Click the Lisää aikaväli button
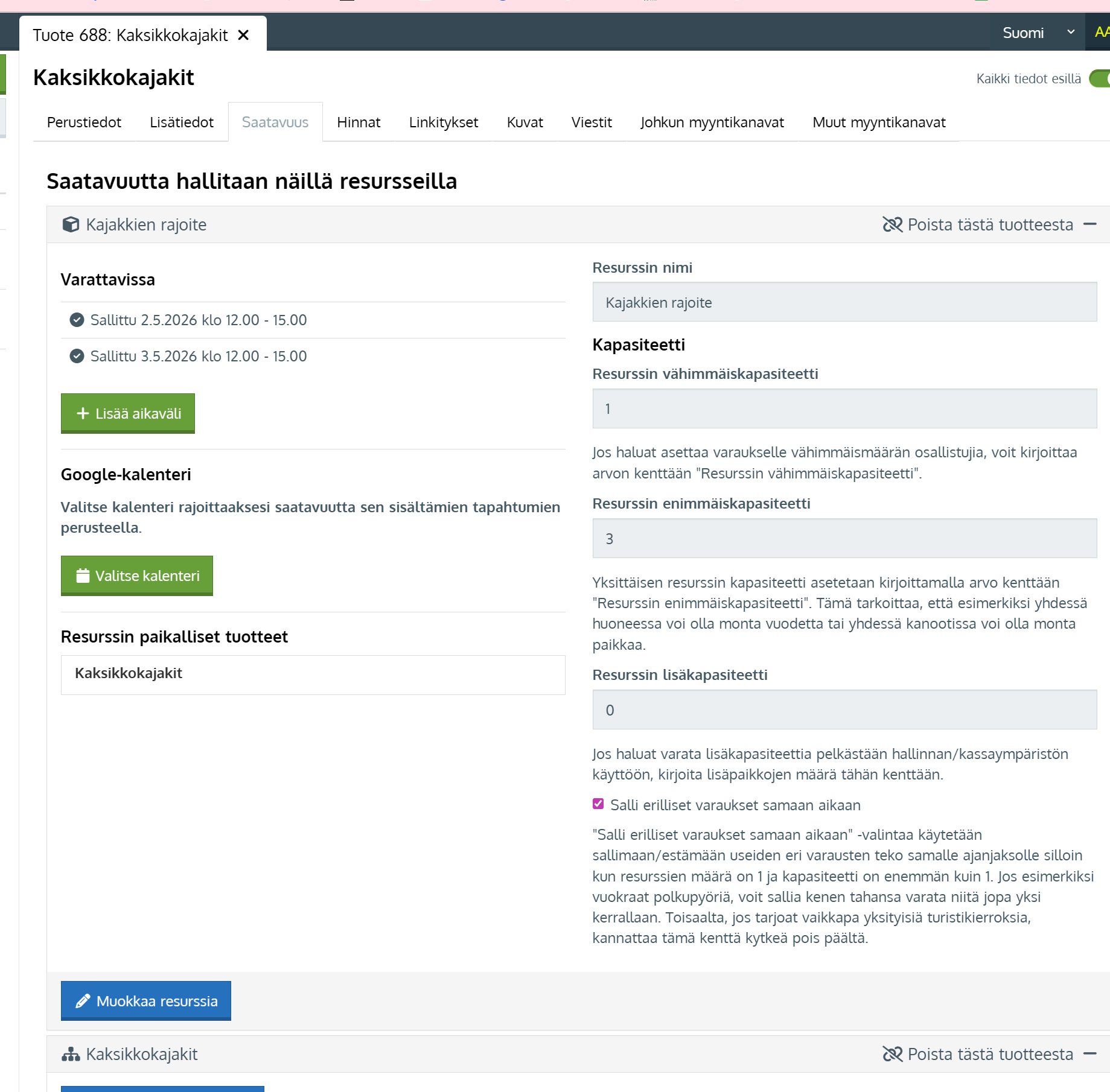 pos(128,413)
